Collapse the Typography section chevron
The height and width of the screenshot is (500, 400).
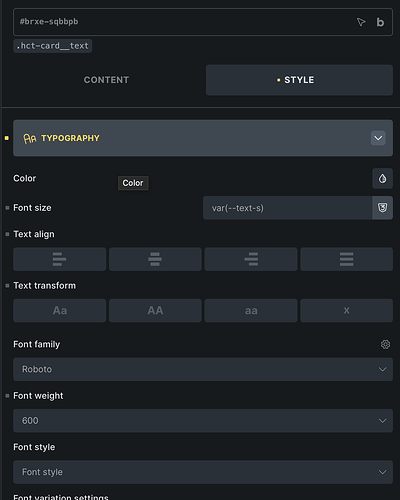378,138
